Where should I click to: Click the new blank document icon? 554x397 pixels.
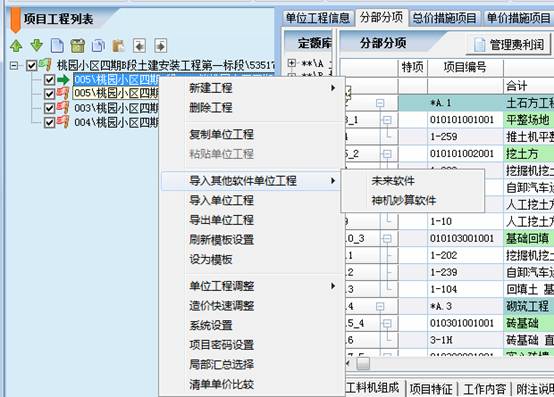point(57,46)
